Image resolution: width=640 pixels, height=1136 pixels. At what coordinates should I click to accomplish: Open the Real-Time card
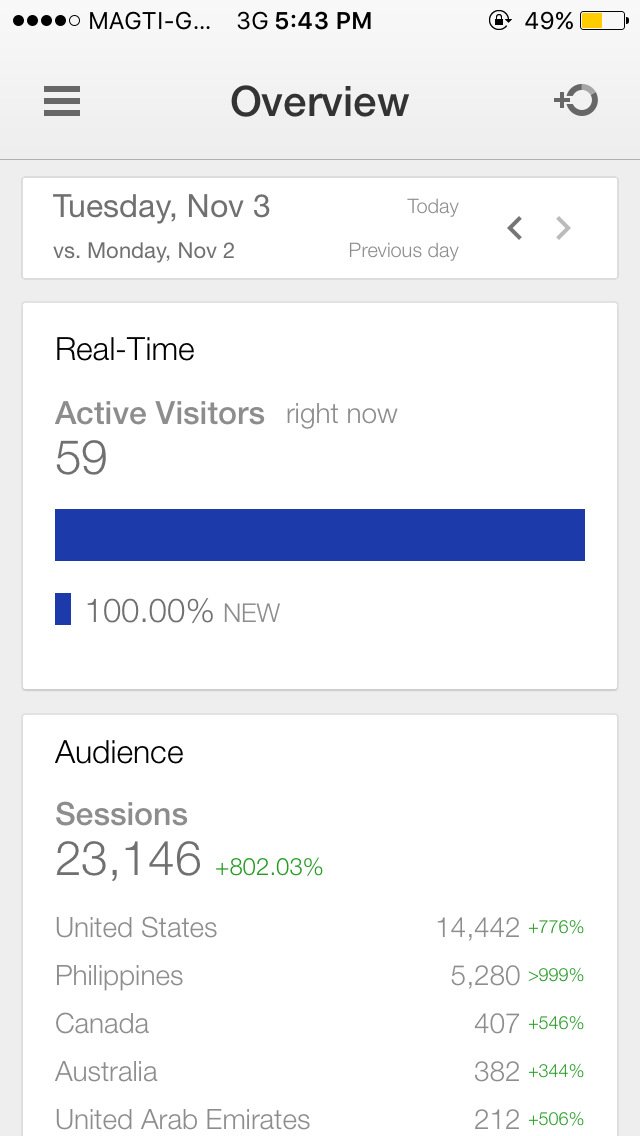click(125, 349)
